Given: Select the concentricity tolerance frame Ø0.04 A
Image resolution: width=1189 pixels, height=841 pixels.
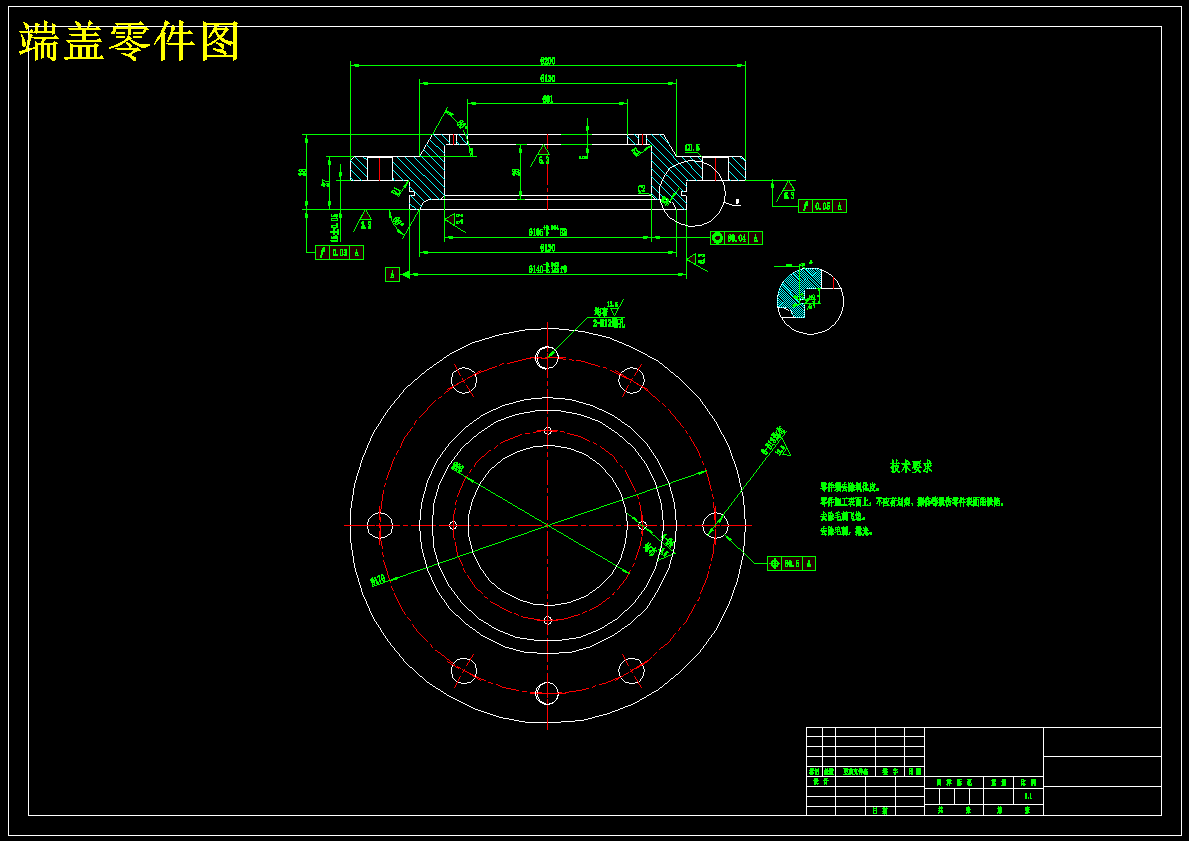Looking at the screenshot, I should click(x=736, y=238).
